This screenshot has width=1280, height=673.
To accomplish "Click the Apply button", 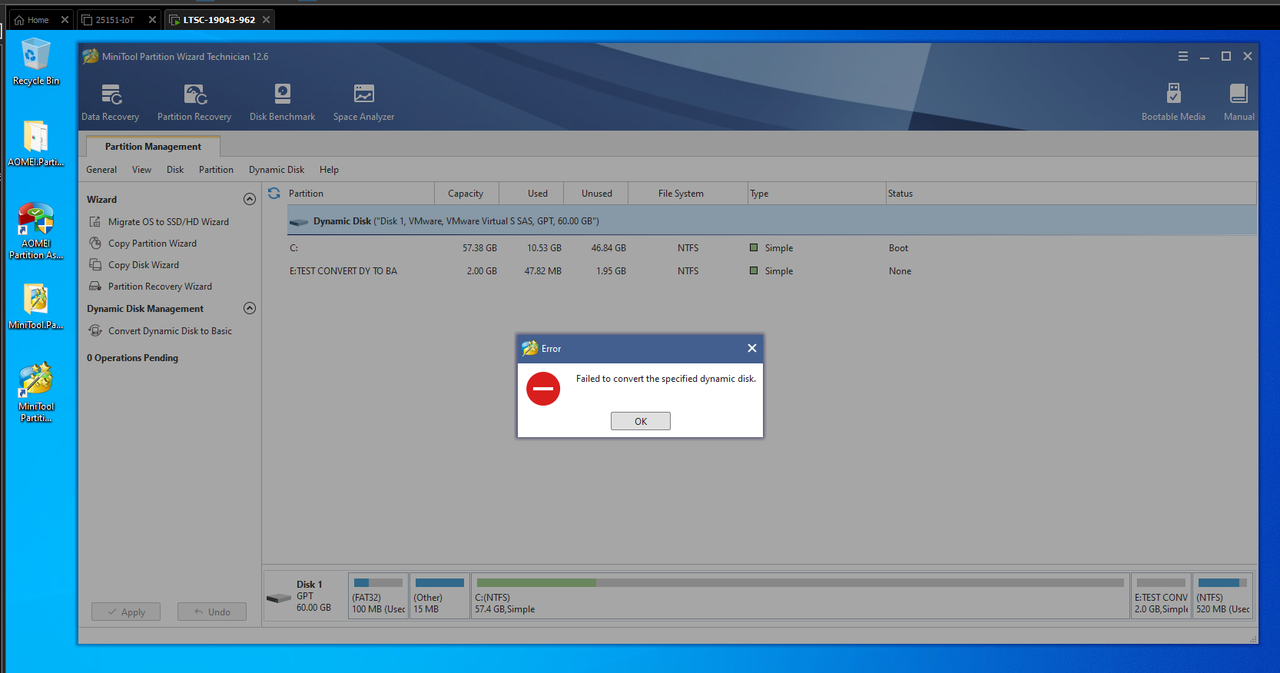I will point(125,612).
